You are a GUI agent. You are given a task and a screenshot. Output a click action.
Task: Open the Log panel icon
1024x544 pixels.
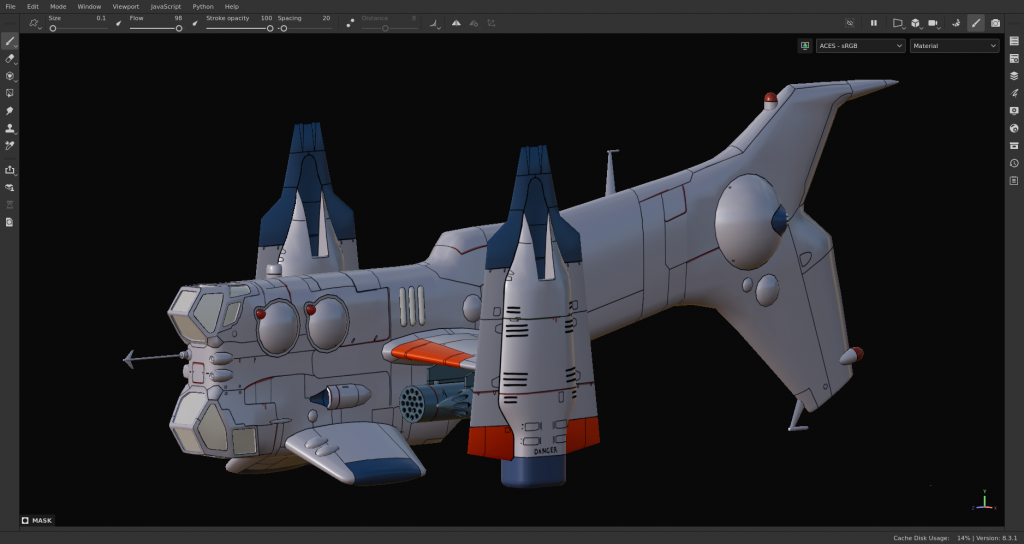pyautogui.click(x=1014, y=180)
